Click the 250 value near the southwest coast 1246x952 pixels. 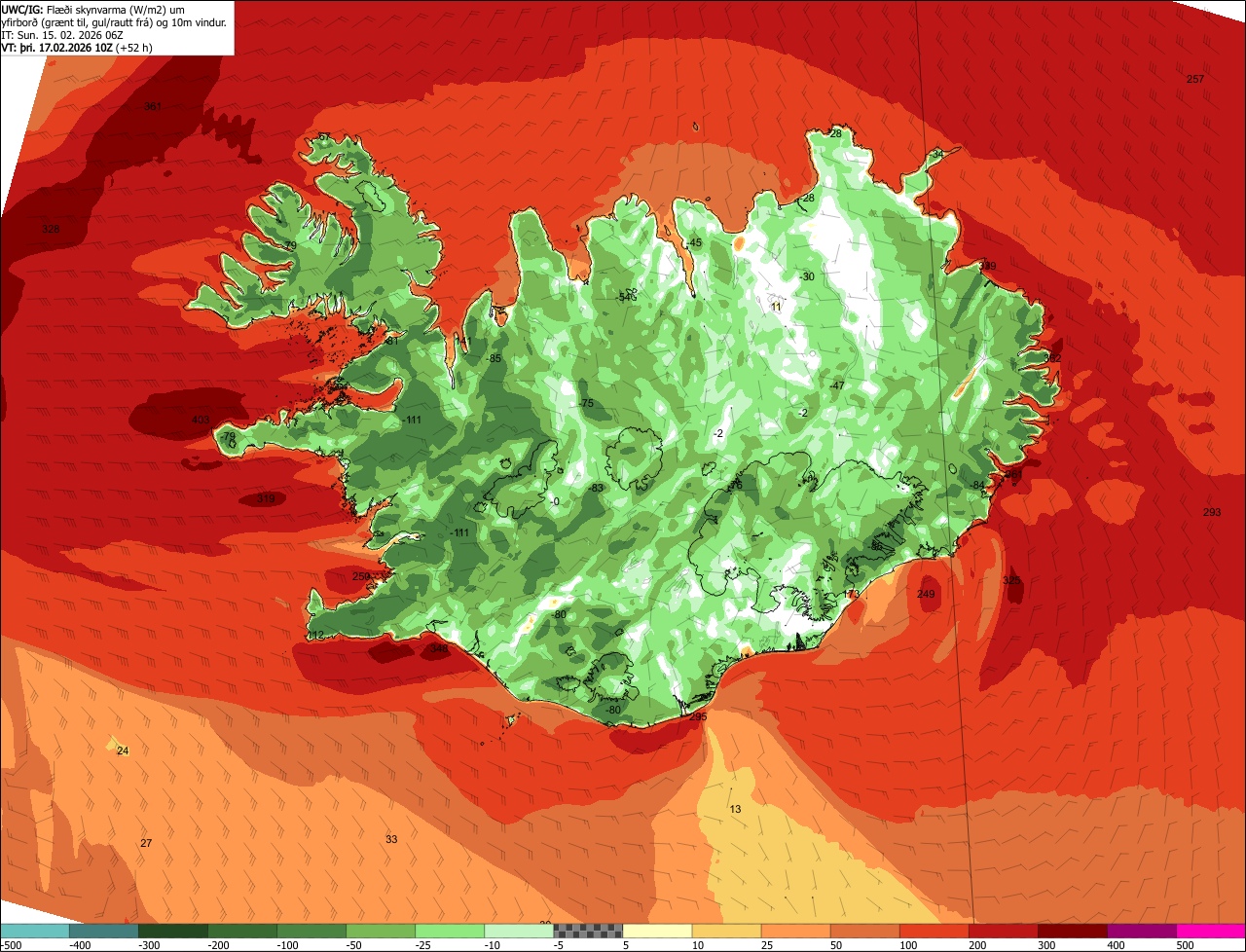(x=361, y=576)
